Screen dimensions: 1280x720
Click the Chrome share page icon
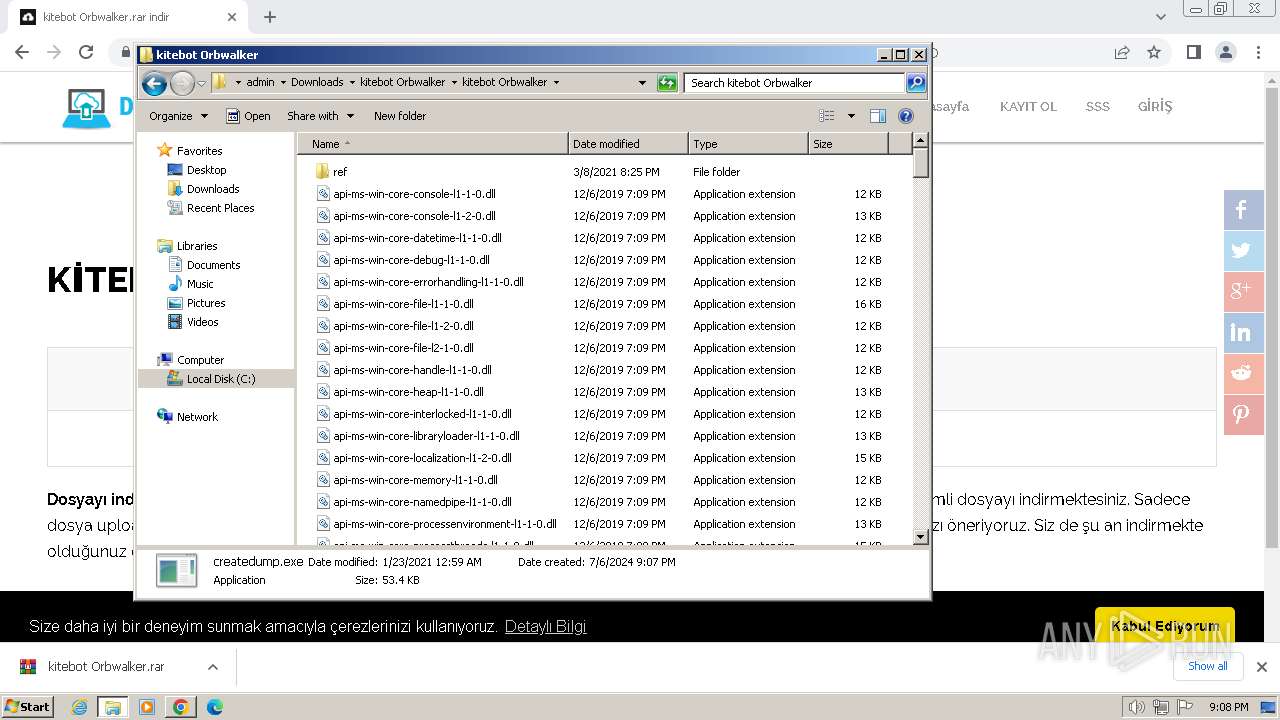coord(1122,52)
